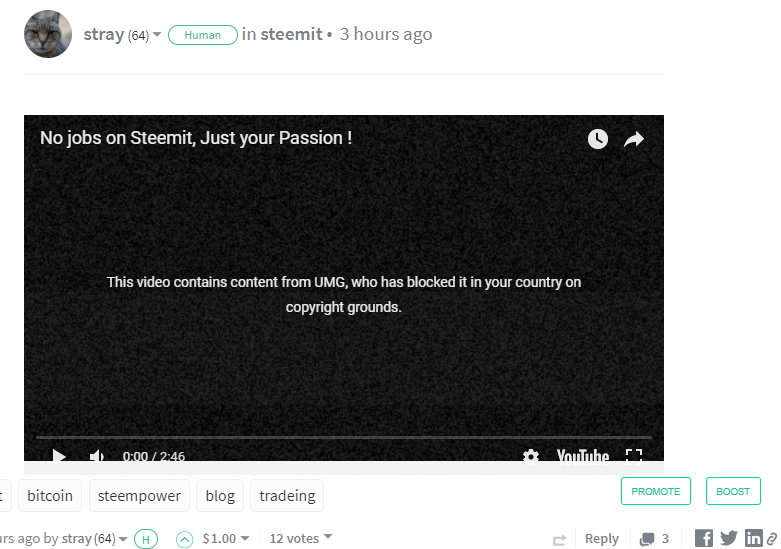Image resolution: width=781 pixels, height=549 pixels.
Task: Open YouTube settings gear
Action: [531, 456]
